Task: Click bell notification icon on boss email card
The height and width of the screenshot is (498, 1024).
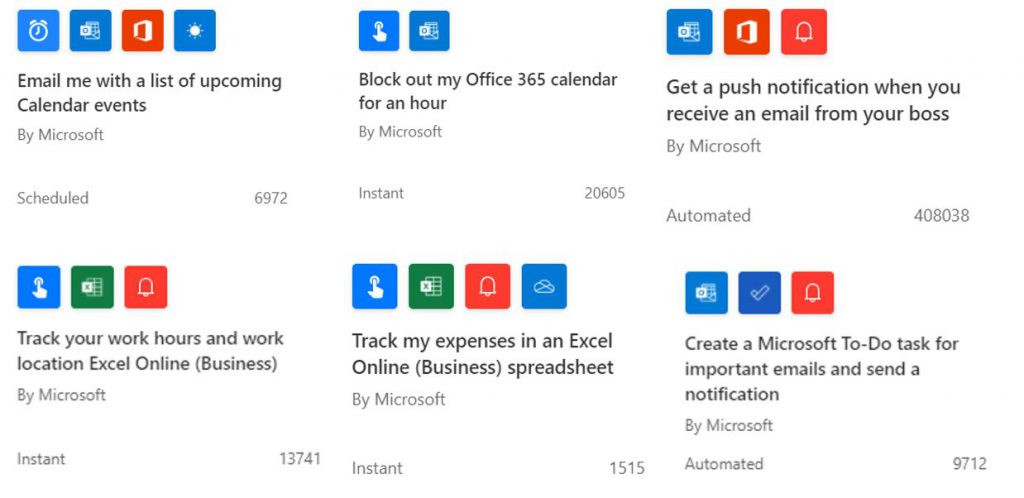Action: 804,32
